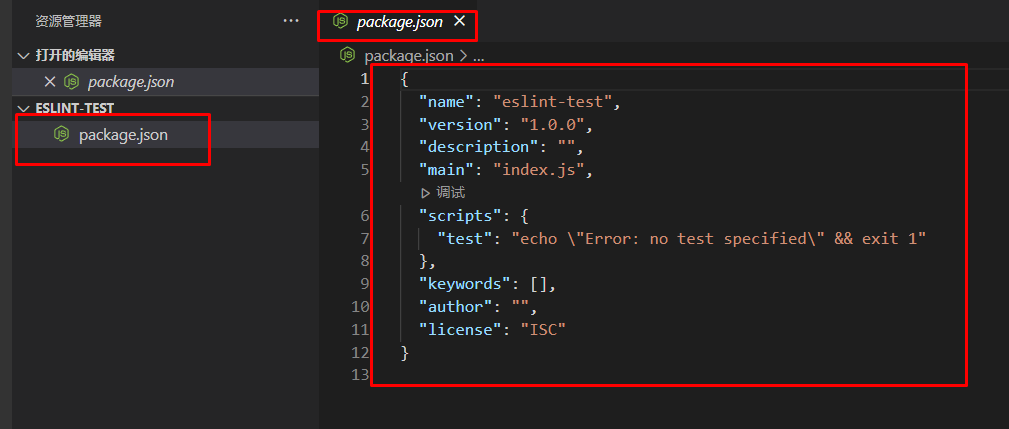Open package.json under ESLINT-TEST

(123, 134)
